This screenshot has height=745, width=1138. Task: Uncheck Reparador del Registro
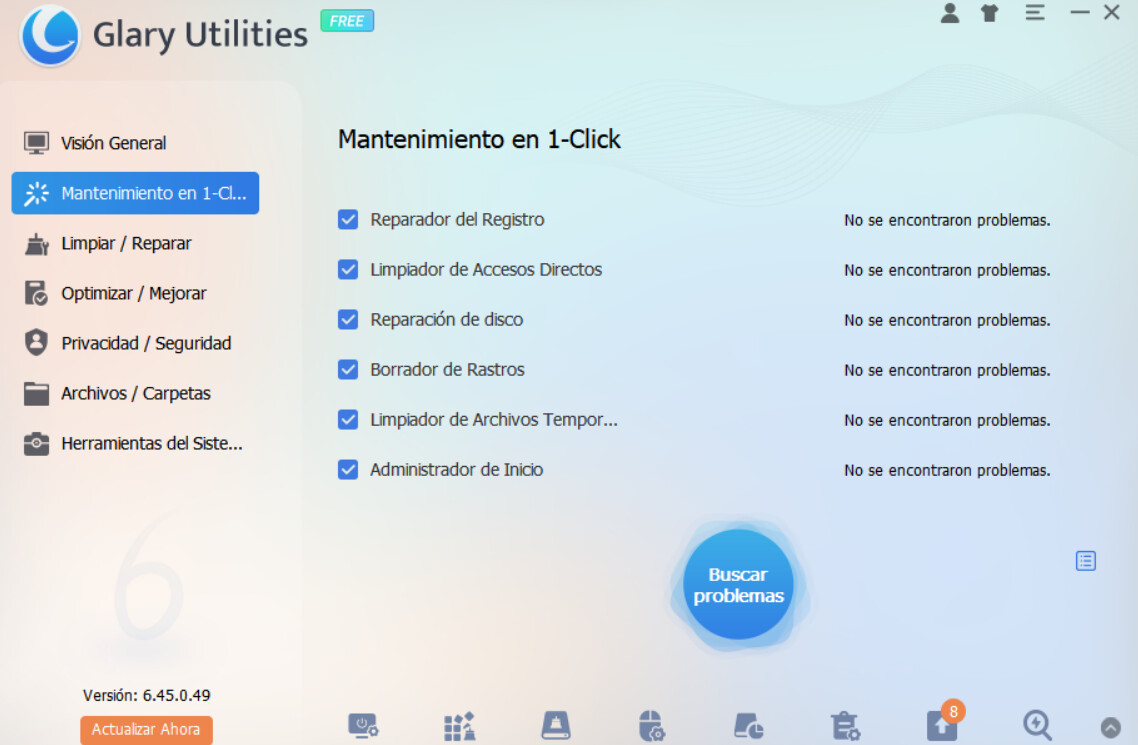[x=348, y=219]
